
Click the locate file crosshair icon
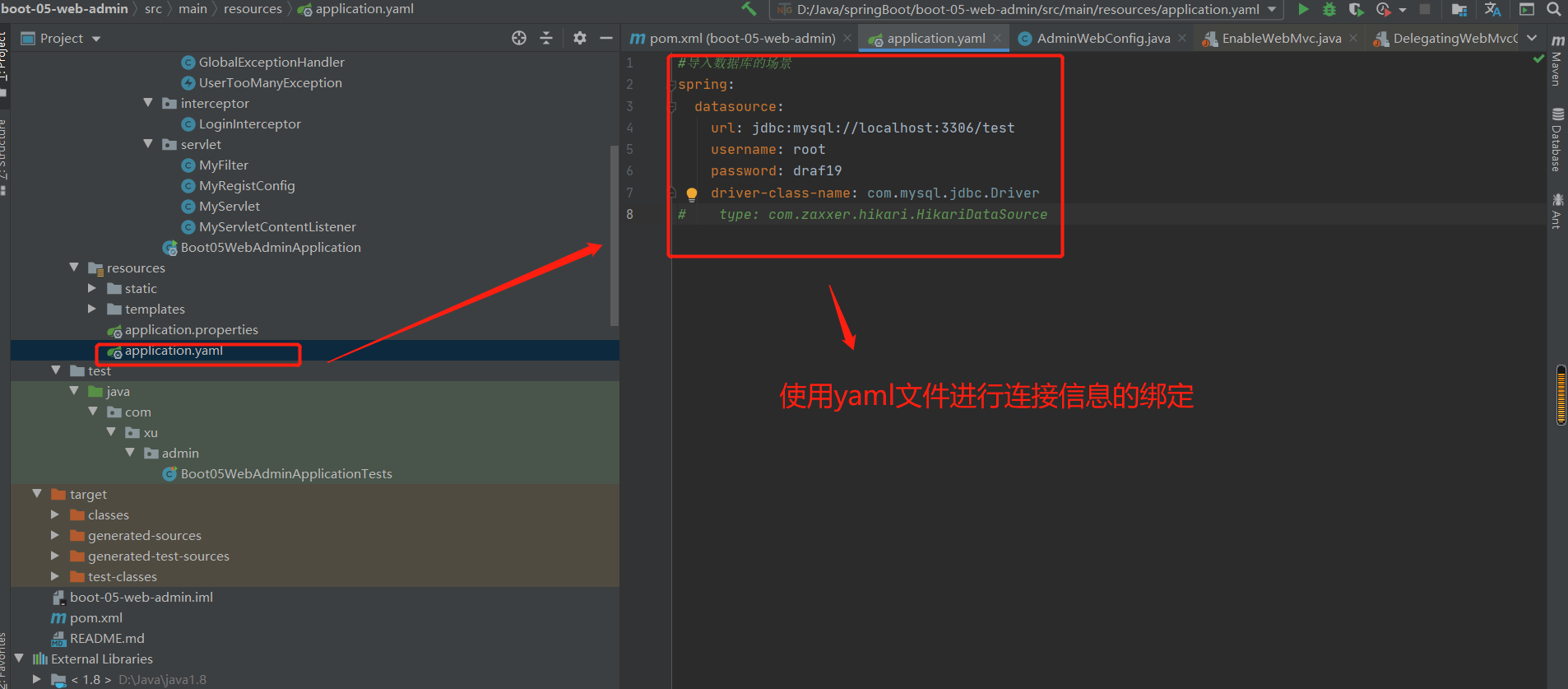tap(519, 38)
